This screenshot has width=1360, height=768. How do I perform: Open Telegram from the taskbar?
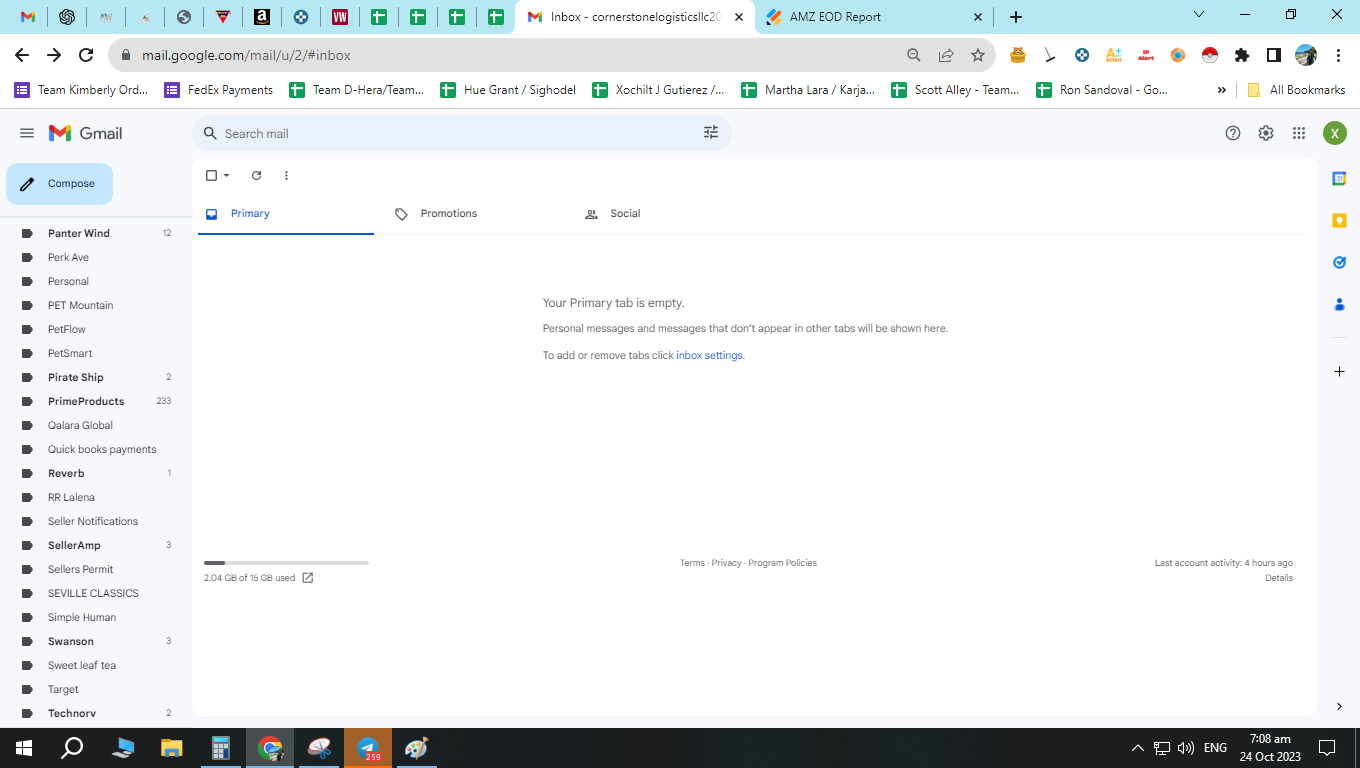[369, 747]
